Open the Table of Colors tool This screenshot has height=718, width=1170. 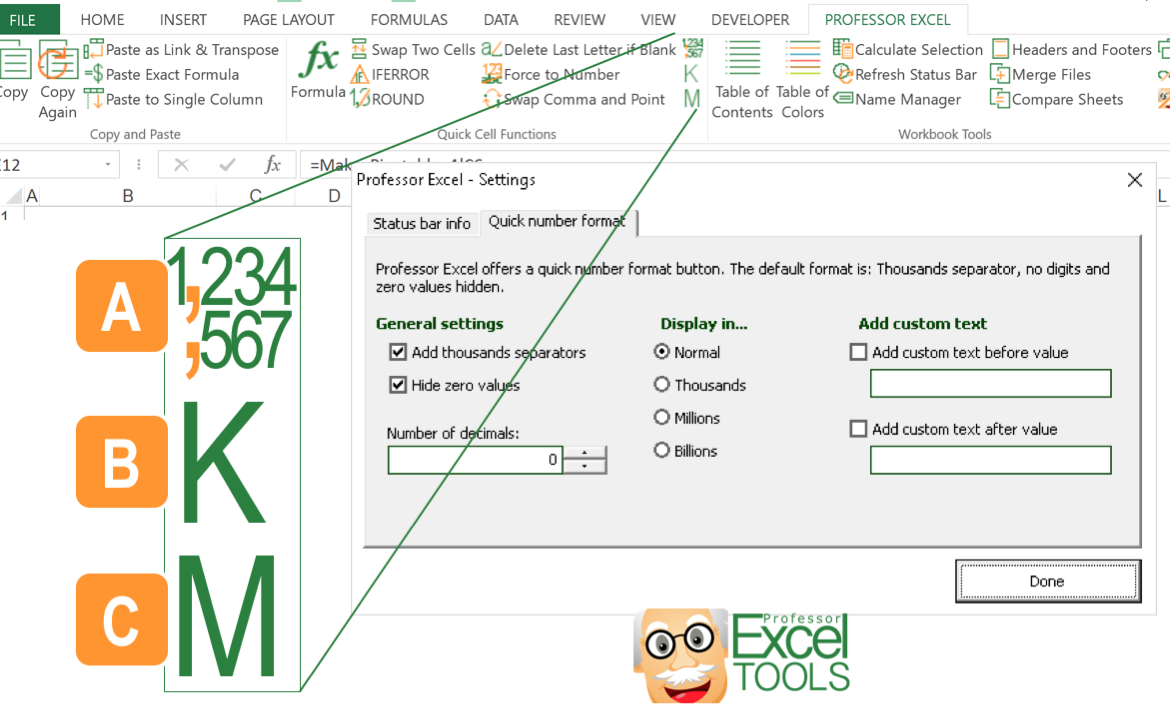coord(804,80)
